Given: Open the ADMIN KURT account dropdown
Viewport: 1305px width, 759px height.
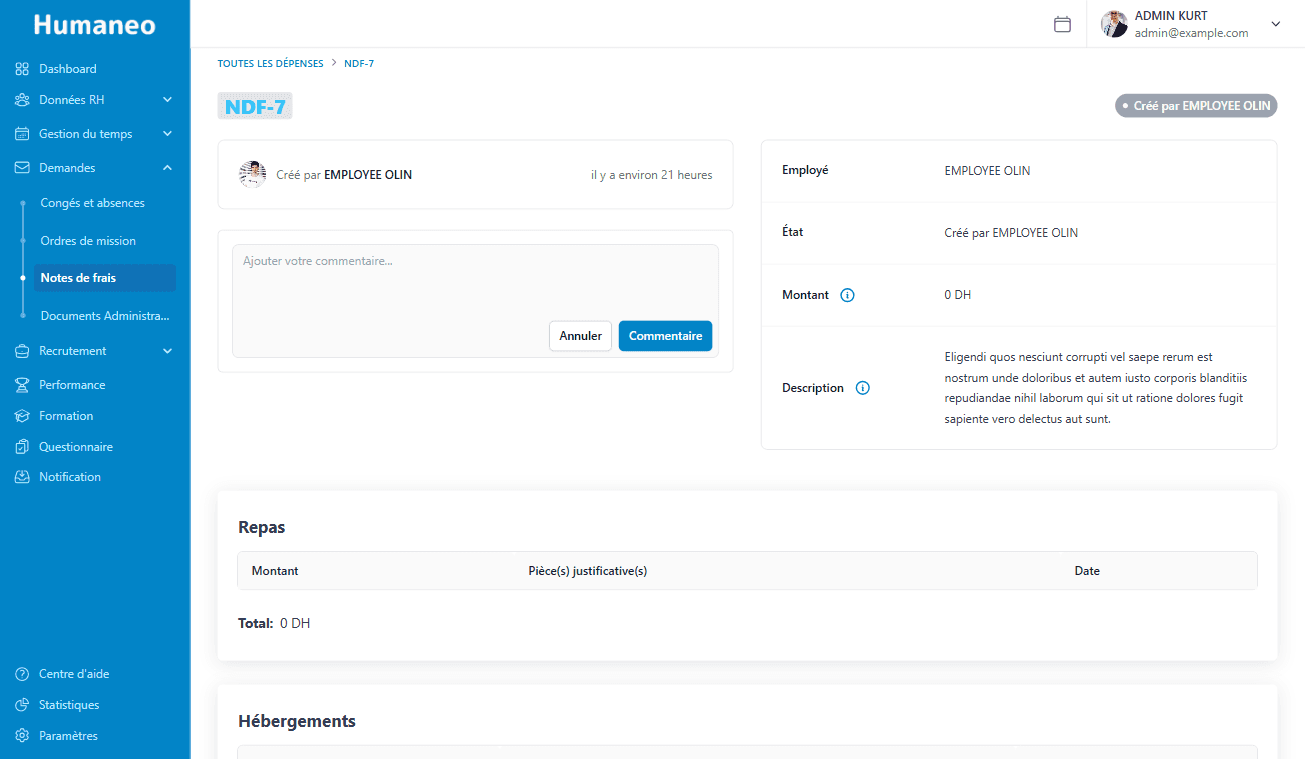Looking at the screenshot, I should click(x=1275, y=24).
